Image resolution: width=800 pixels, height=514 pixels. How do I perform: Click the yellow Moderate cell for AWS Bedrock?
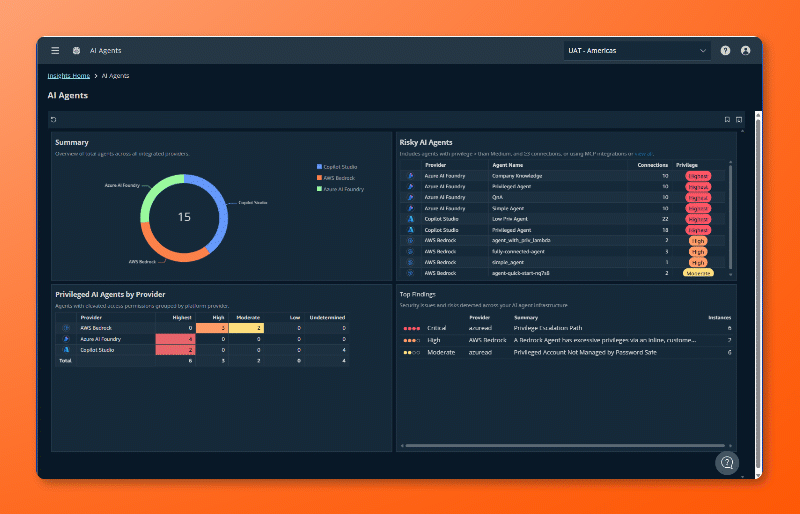coord(246,328)
